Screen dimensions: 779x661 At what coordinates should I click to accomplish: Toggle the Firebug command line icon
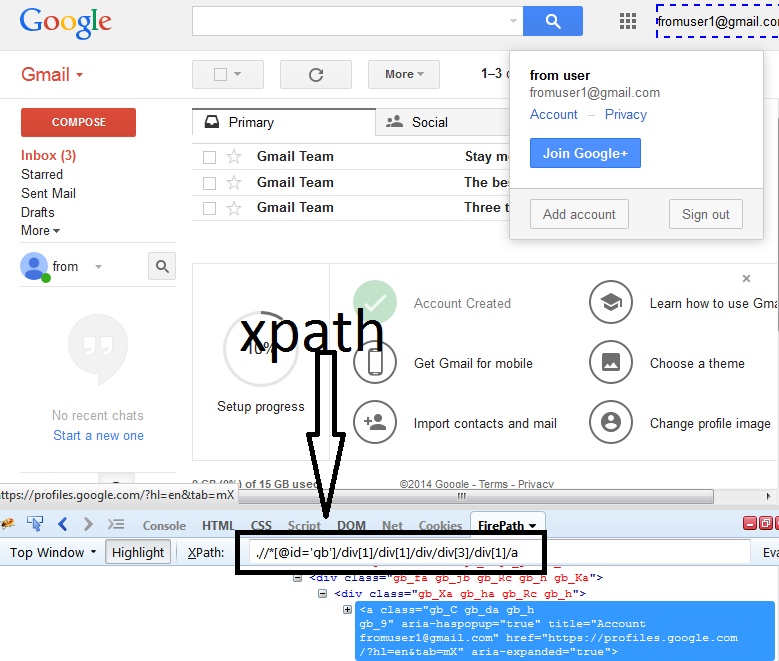pyautogui.click(x=116, y=524)
